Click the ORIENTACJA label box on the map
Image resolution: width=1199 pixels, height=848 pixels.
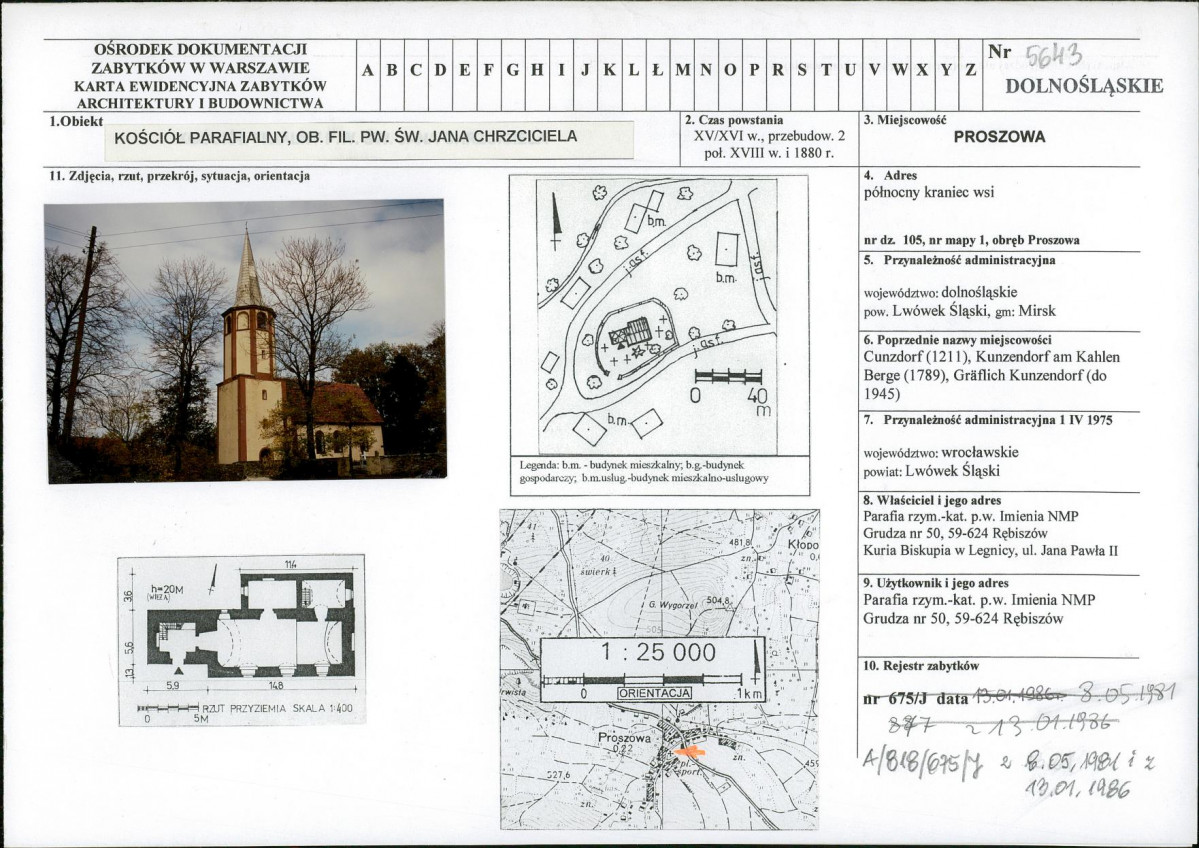coord(655,694)
